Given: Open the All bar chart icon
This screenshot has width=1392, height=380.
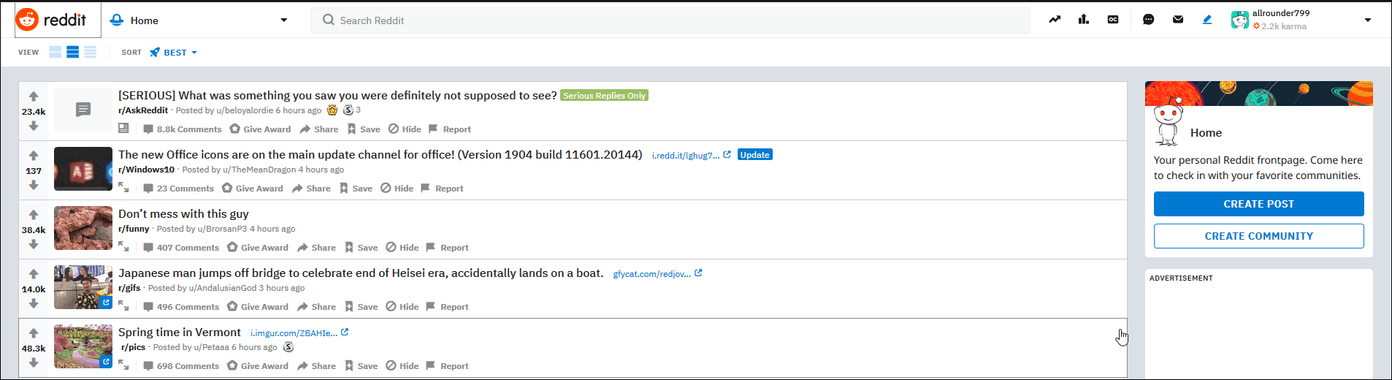Looking at the screenshot, I should [x=1084, y=20].
